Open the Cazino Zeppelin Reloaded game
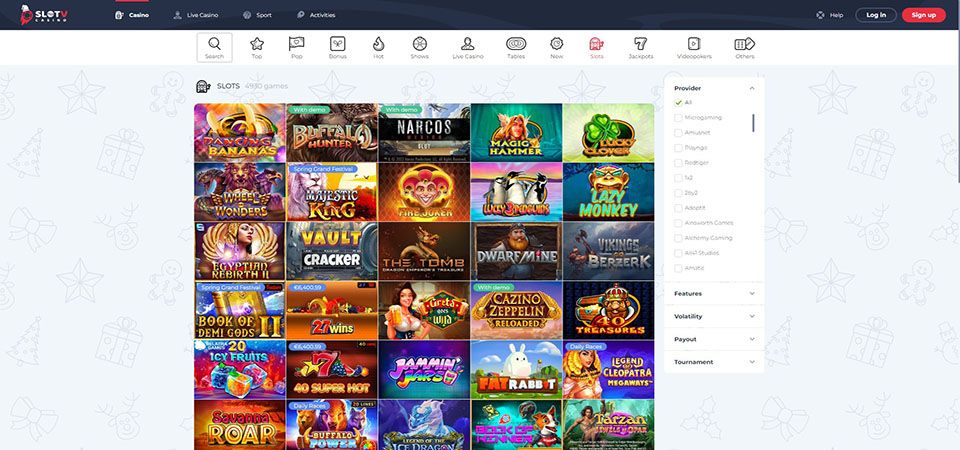Screen dimensions: 960x450 516,310
